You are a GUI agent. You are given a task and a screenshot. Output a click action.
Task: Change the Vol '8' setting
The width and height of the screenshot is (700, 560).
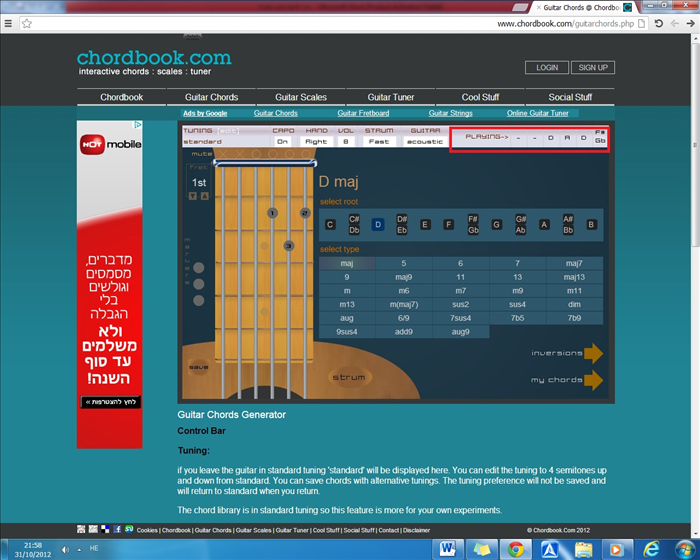346,142
